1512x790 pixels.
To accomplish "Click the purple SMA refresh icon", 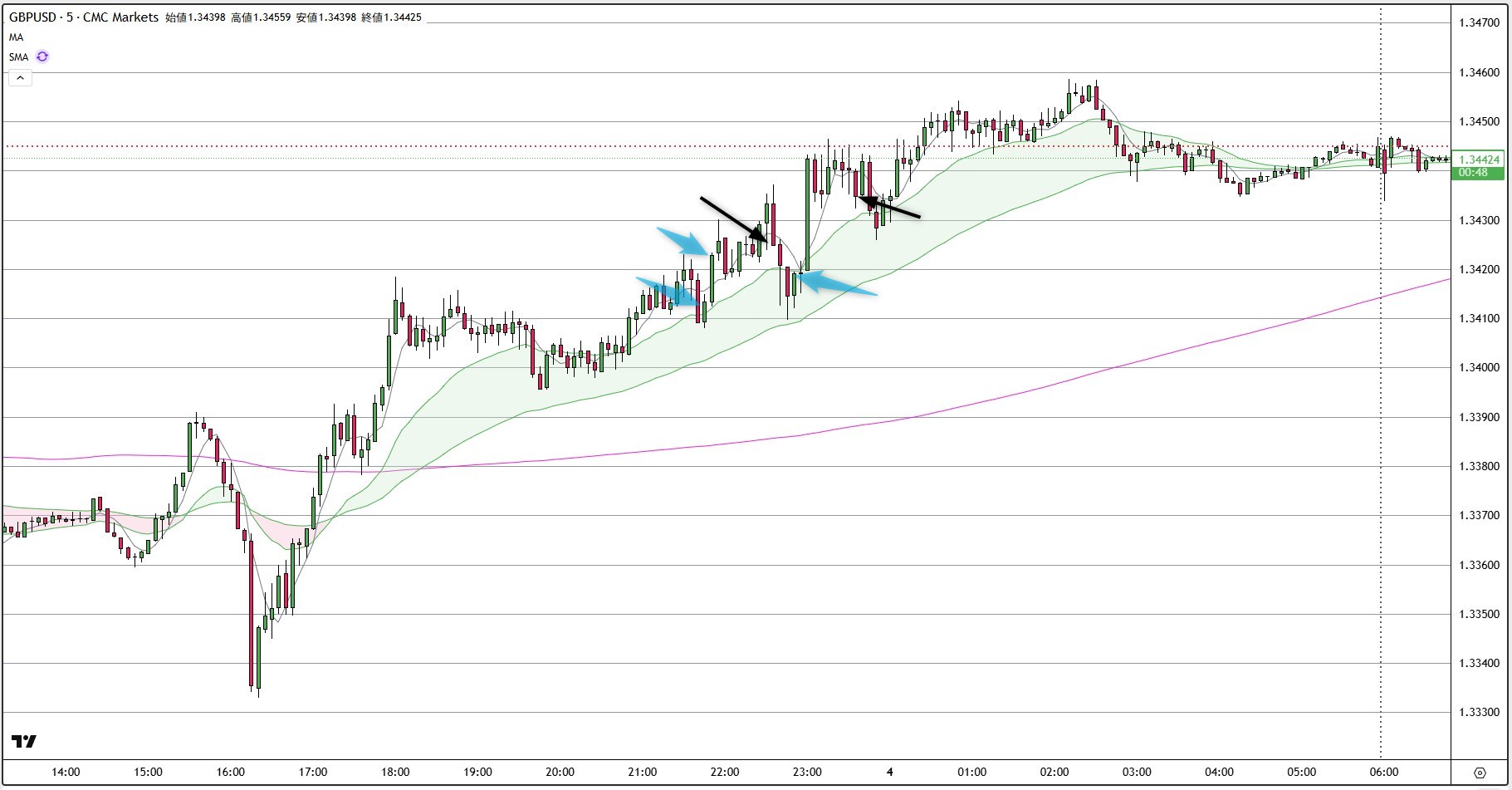I will point(42,56).
